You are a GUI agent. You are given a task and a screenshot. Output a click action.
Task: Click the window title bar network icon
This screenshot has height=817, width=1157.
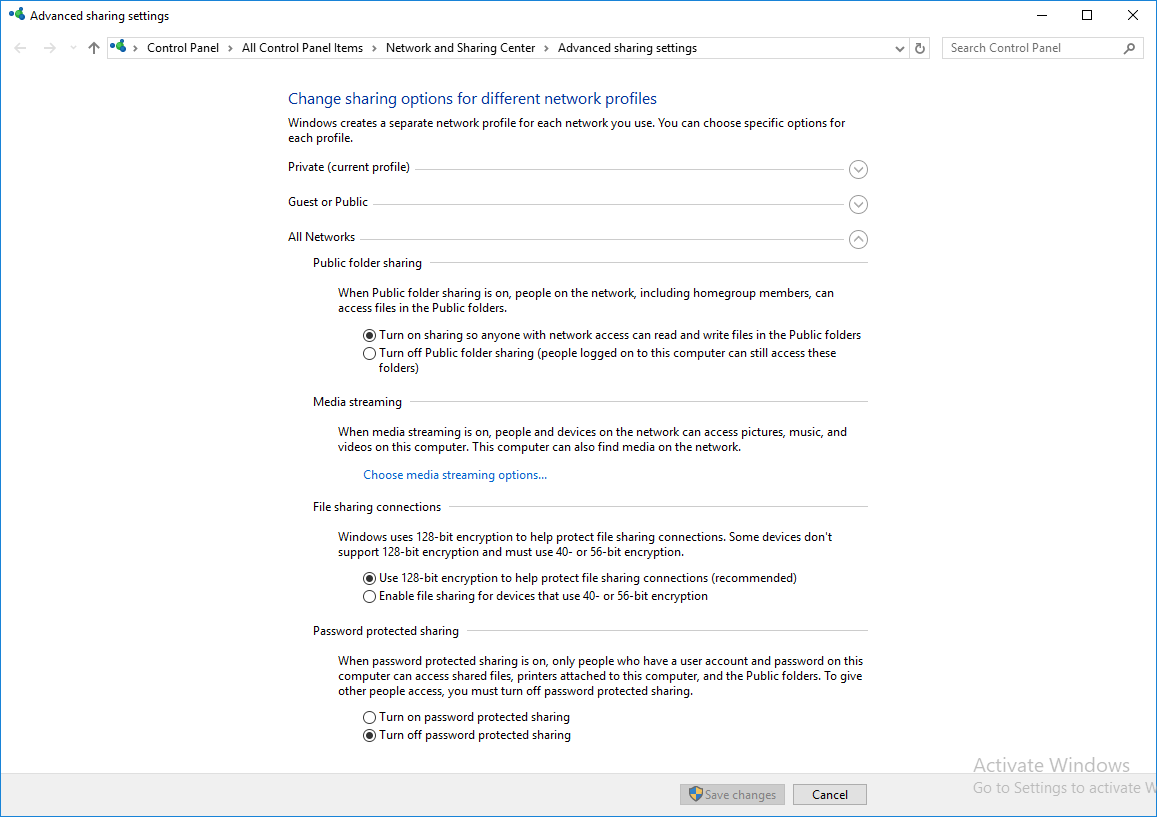click(x=17, y=14)
